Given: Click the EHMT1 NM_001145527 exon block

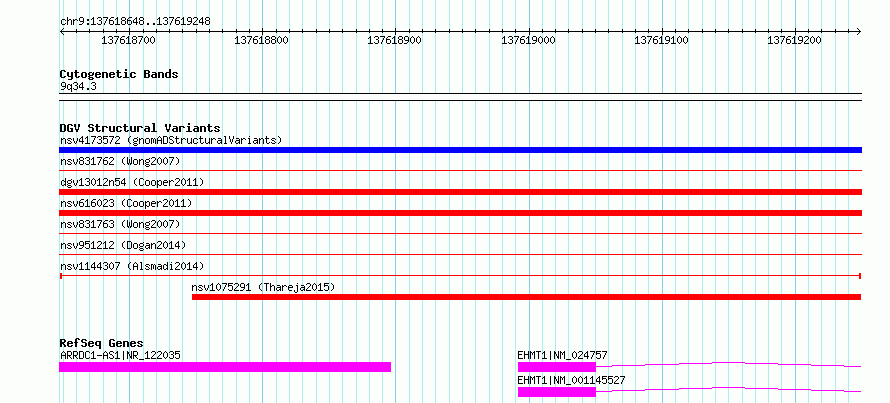Looking at the screenshot, I should (x=557, y=392).
